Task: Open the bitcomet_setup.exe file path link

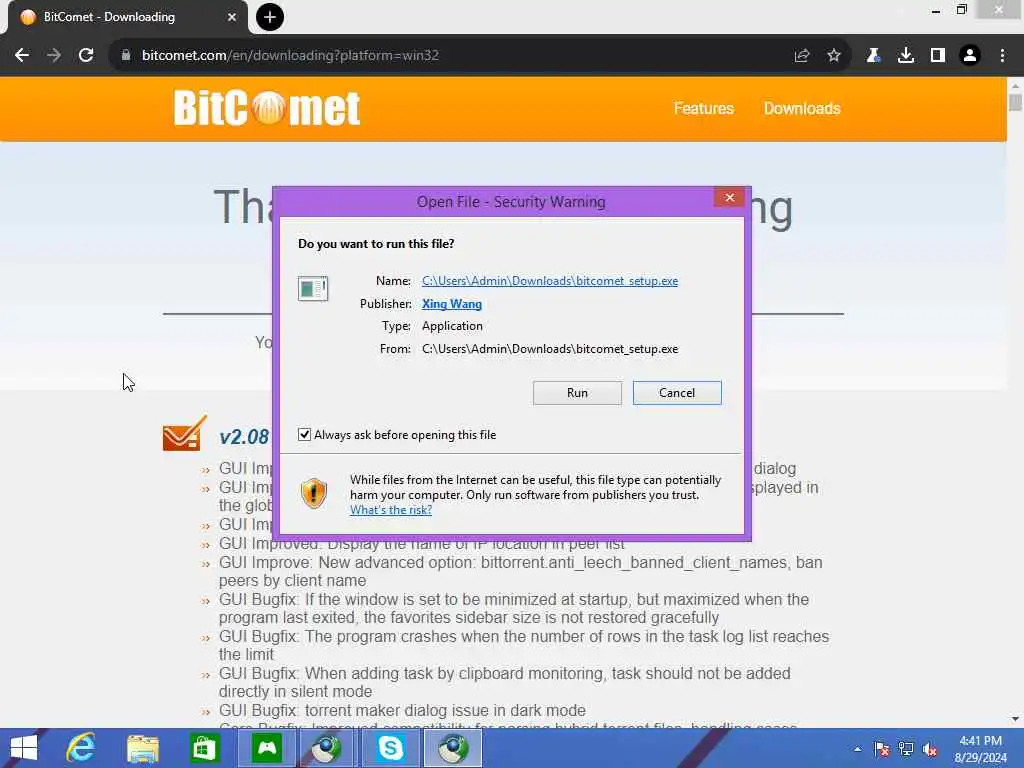Action: tap(550, 281)
